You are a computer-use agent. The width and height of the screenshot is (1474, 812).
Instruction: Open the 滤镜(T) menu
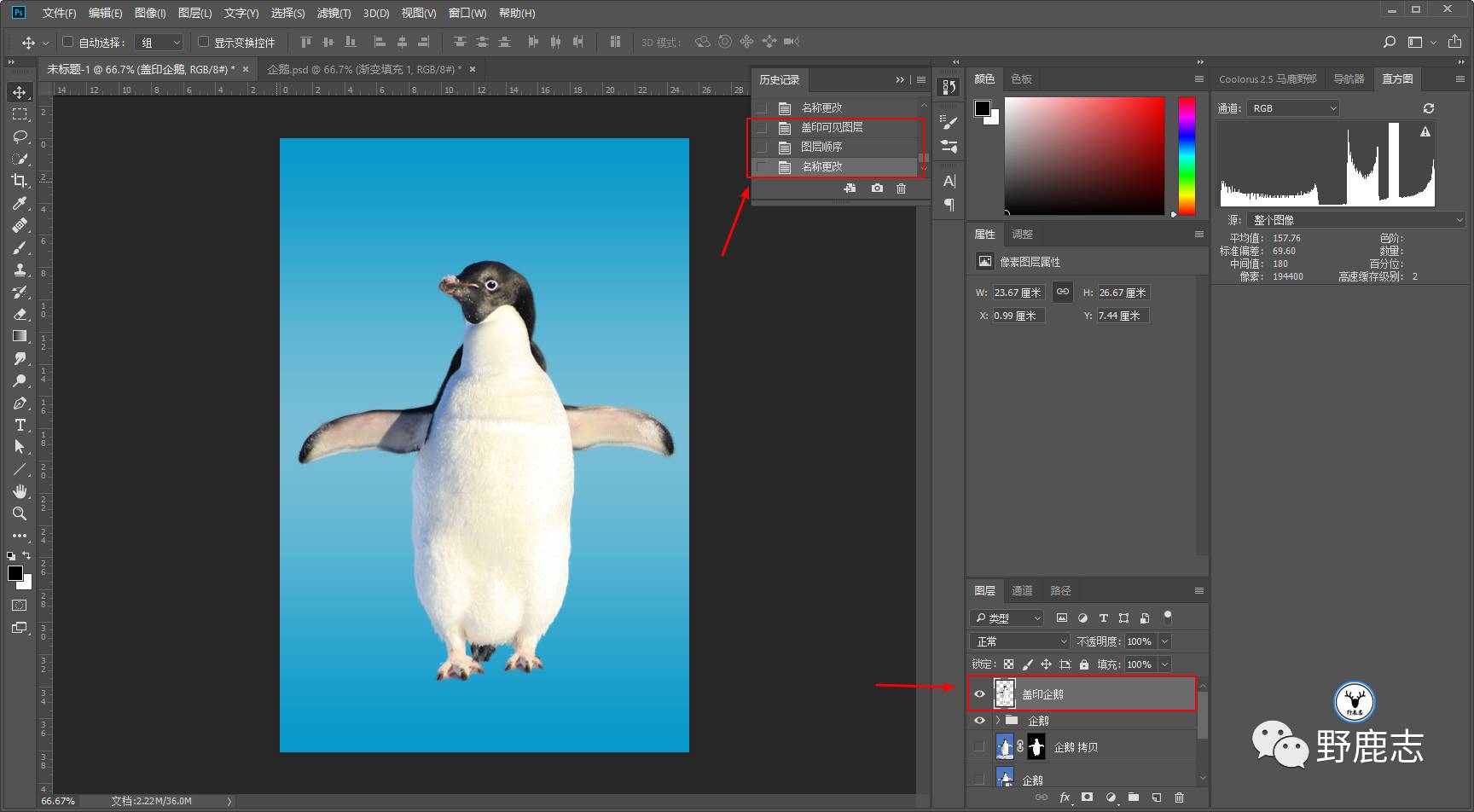334,13
